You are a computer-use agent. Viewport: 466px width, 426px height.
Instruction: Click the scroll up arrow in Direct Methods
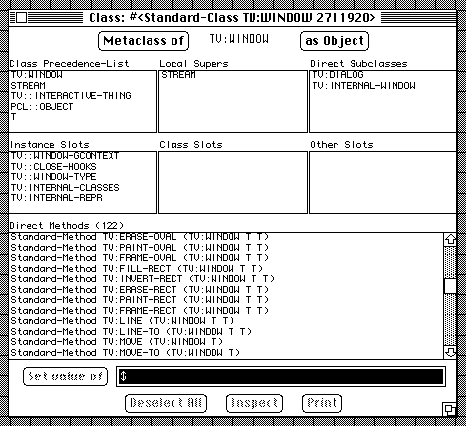(x=450, y=239)
